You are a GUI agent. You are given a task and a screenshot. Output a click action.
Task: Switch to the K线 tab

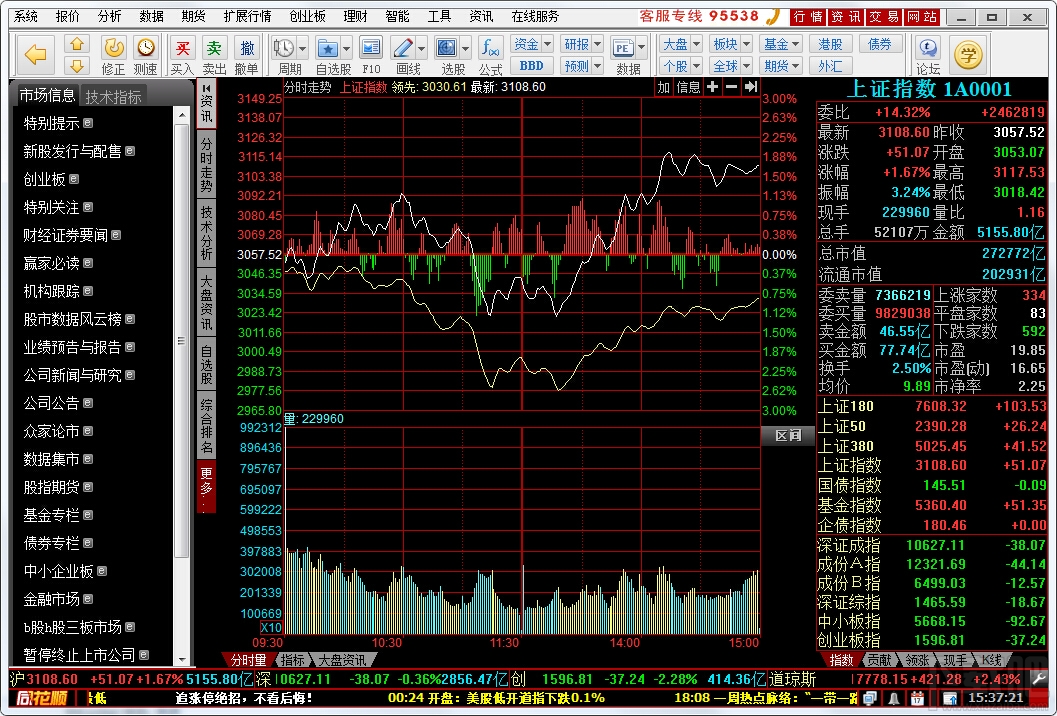992,660
